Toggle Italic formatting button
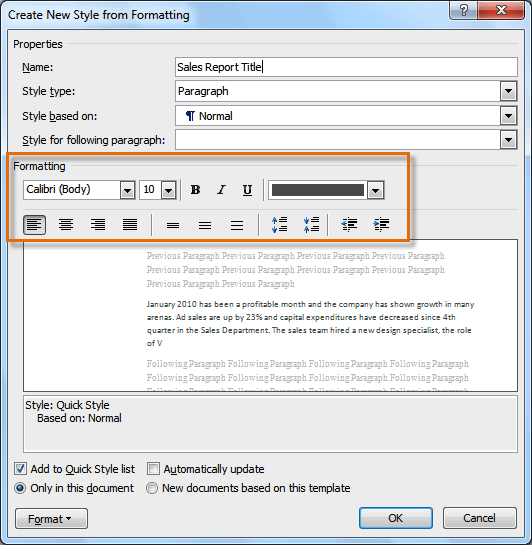The height and width of the screenshot is (545, 532). (x=221, y=190)
